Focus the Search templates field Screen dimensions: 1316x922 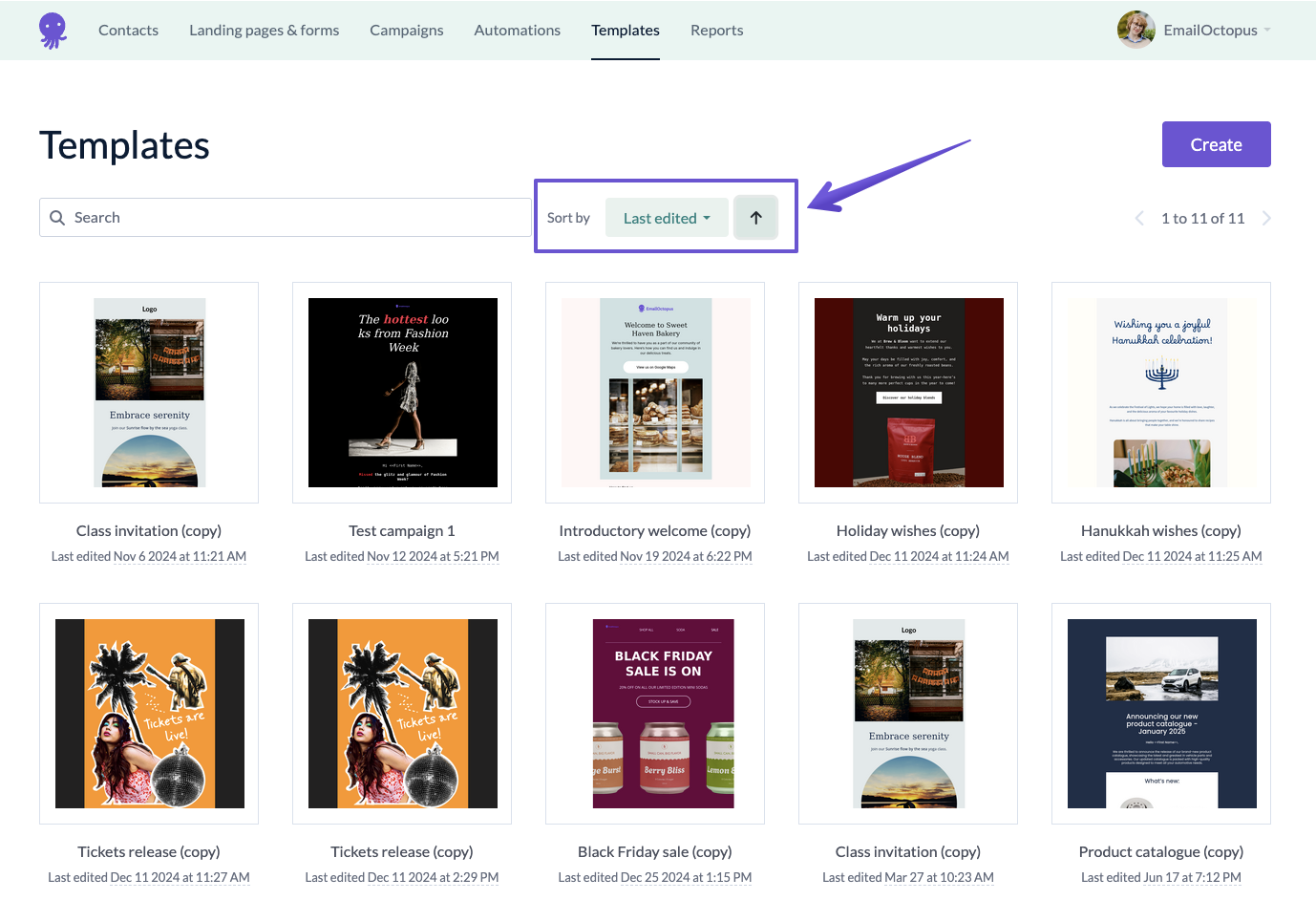point(286,218)
